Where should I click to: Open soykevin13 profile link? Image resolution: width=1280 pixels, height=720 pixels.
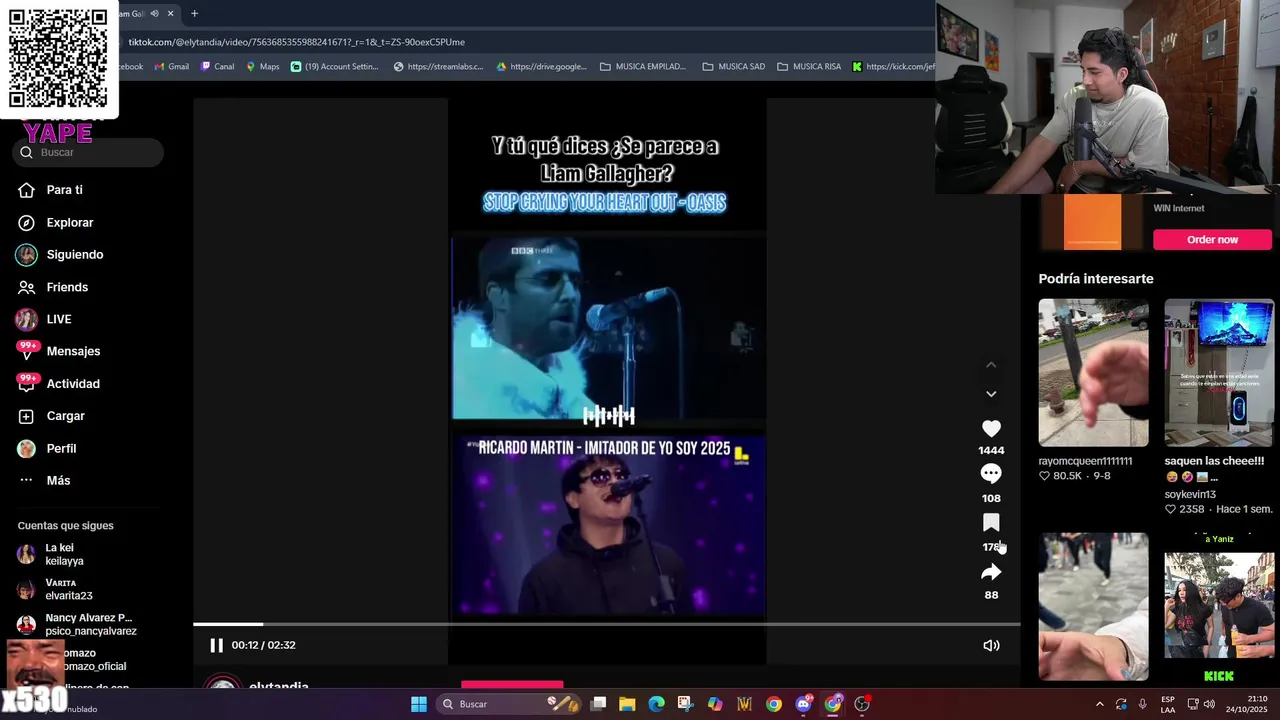[x=1191, y=494]
